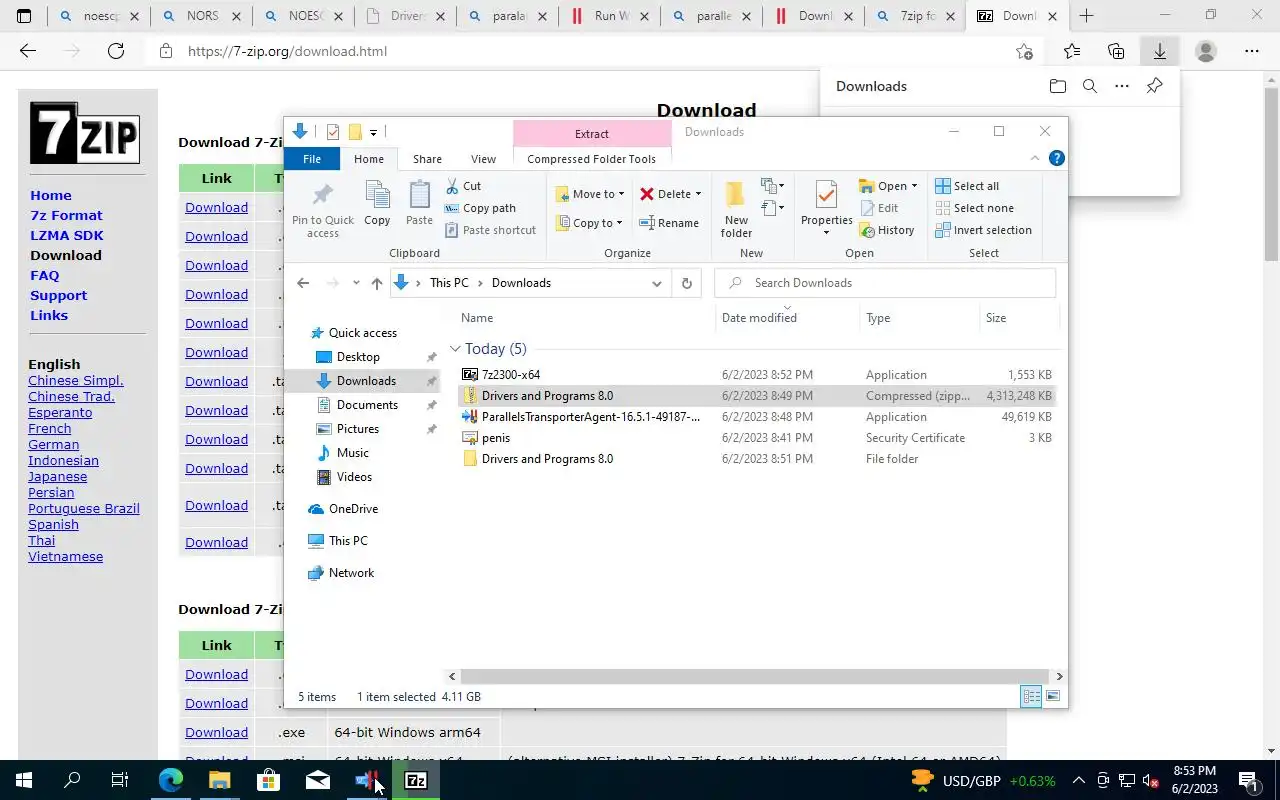
Task: Open recent locations dropdown arrow
Action: point(356,283)
